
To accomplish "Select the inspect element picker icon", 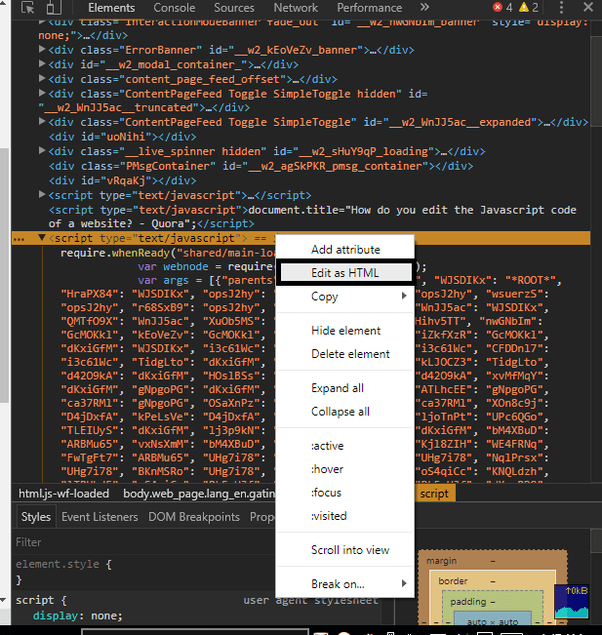I will (x=28, y=7).
